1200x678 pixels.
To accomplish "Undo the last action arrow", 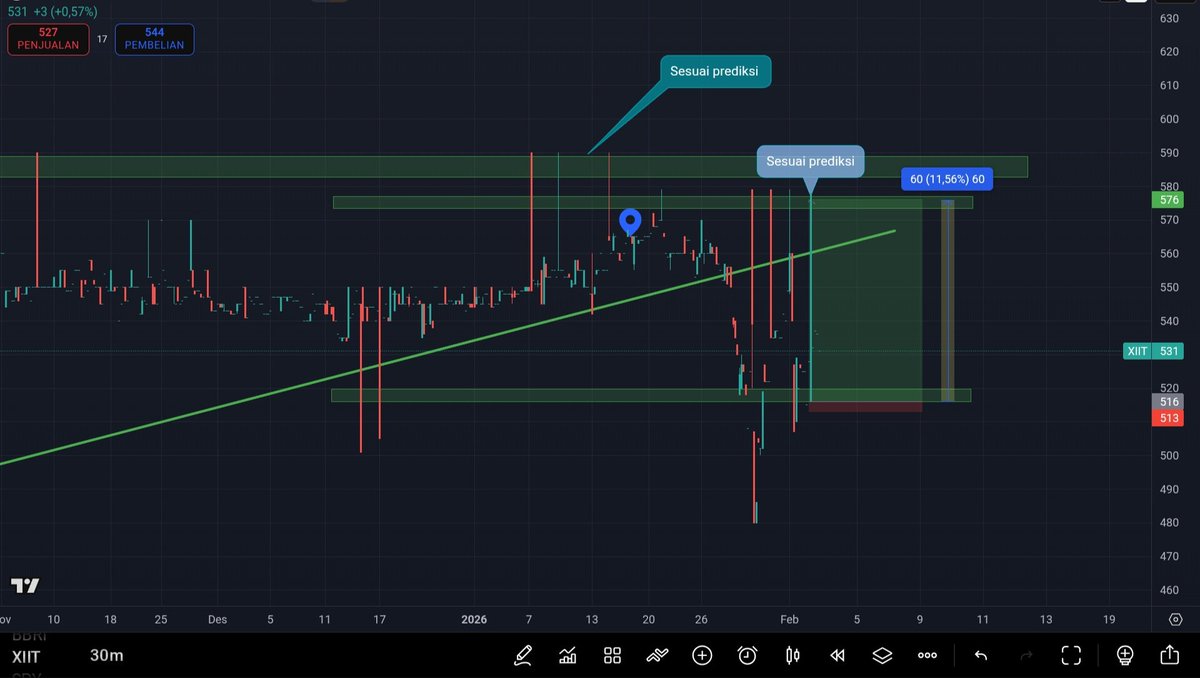I will (981, 656).
